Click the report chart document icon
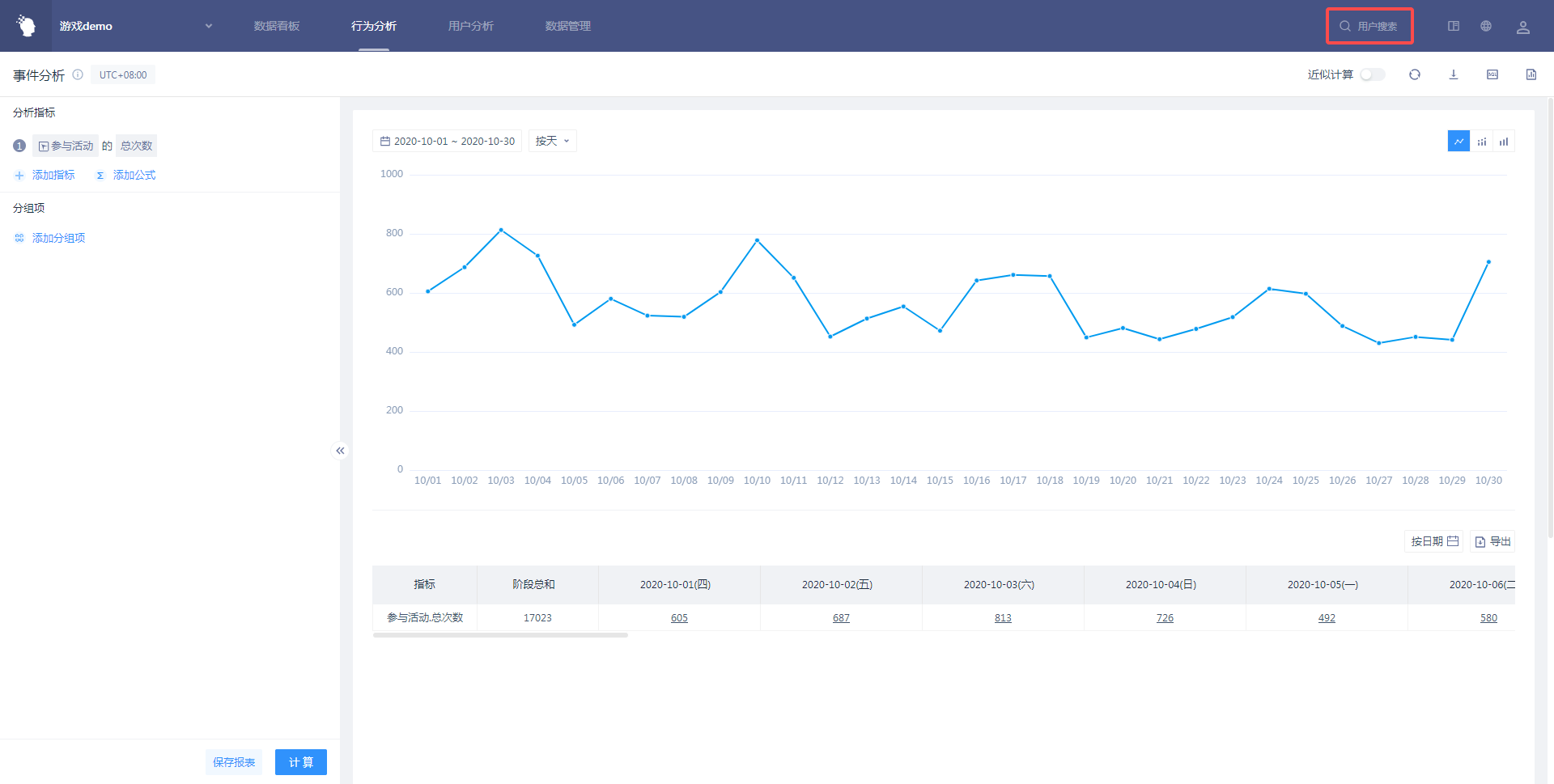1554x784 pixels. click(x=1531, y=74)
